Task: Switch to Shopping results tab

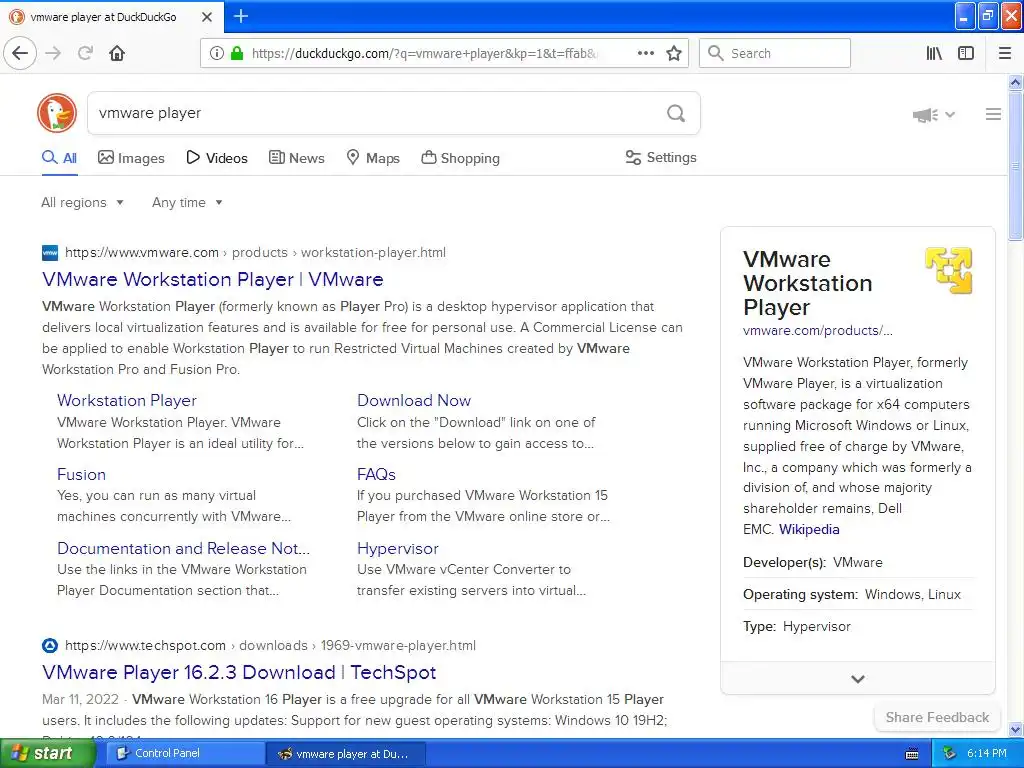Action: pos(460,158)
